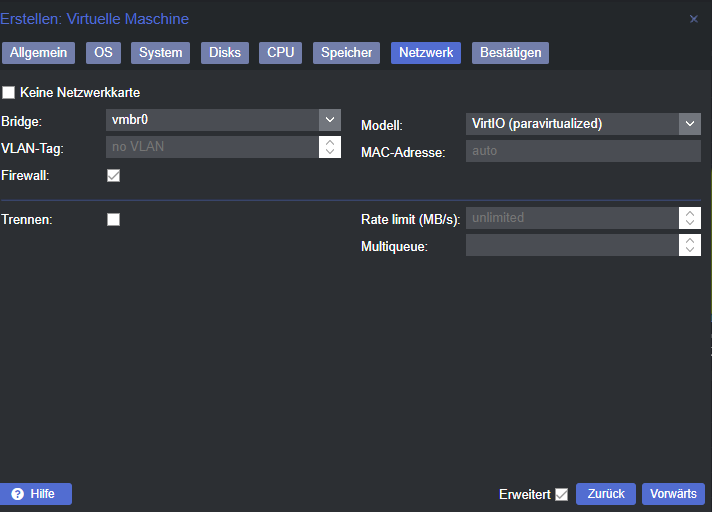Uncheck the Erweitert checkbox
Image resolution: width=712 pixels, height=512 pixels.
pos(562,494)
